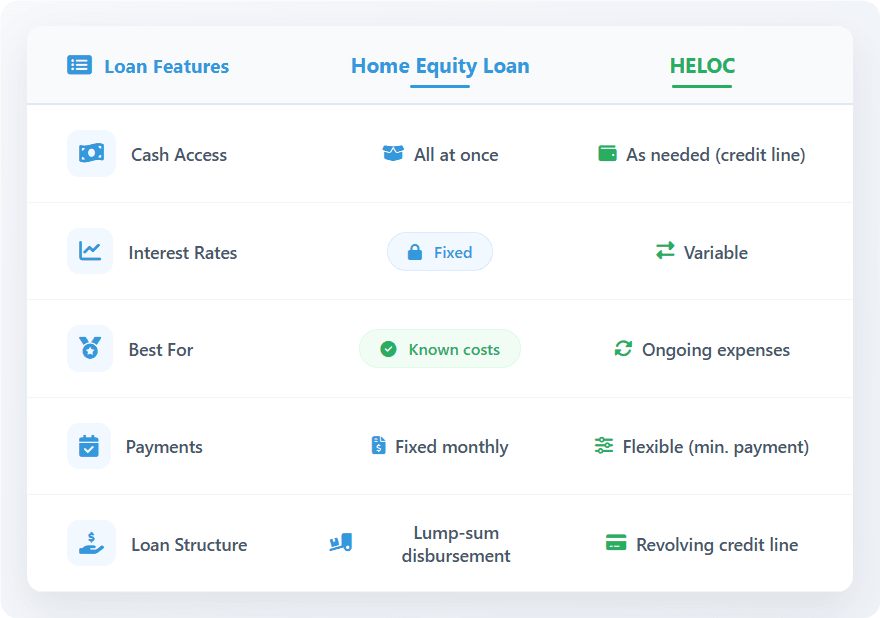Screen dimensions: 880x618
Task: Click the open box icon beside All at once
Action: tap(393, 153)
